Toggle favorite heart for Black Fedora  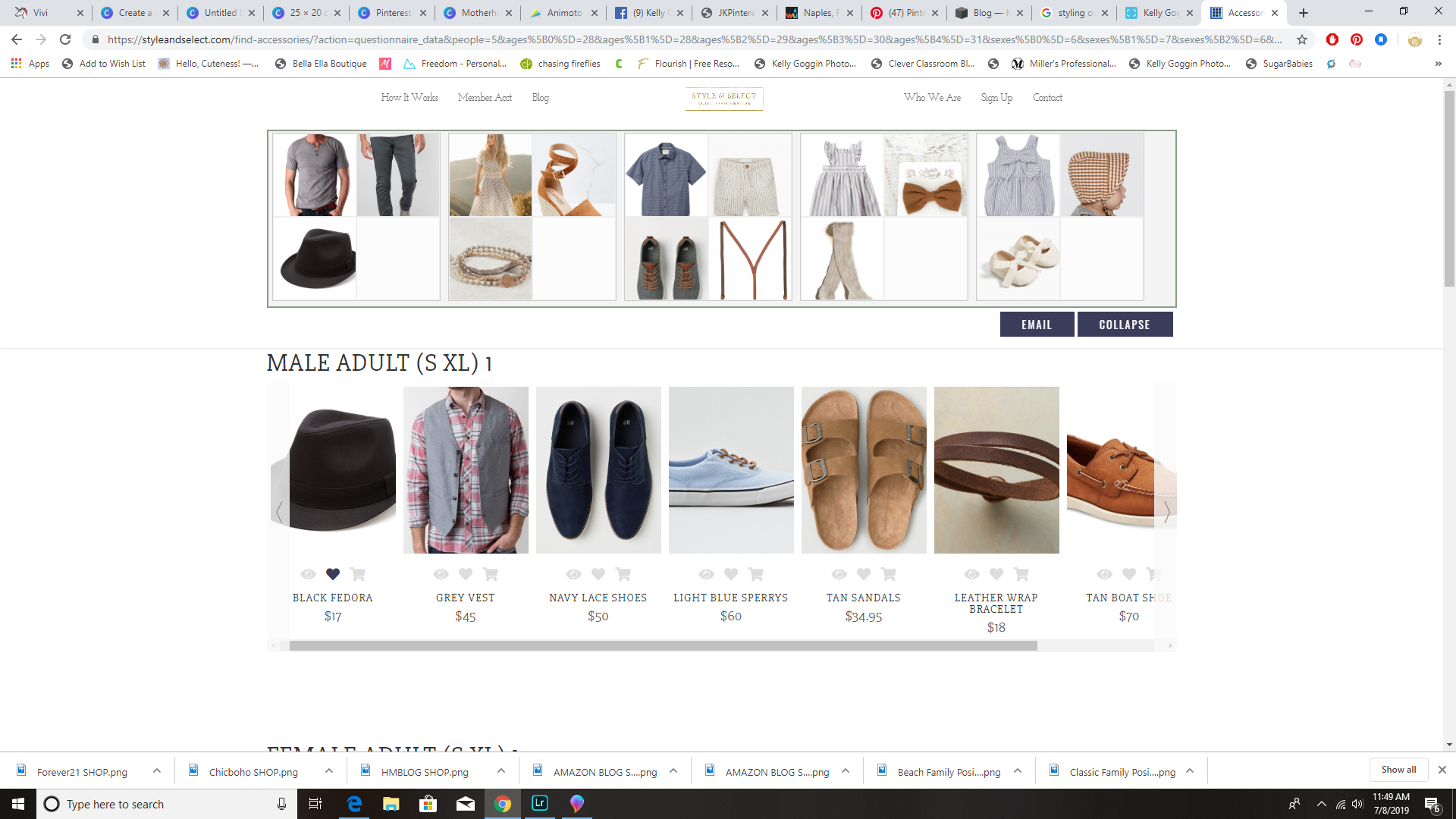tap(333, 574)
